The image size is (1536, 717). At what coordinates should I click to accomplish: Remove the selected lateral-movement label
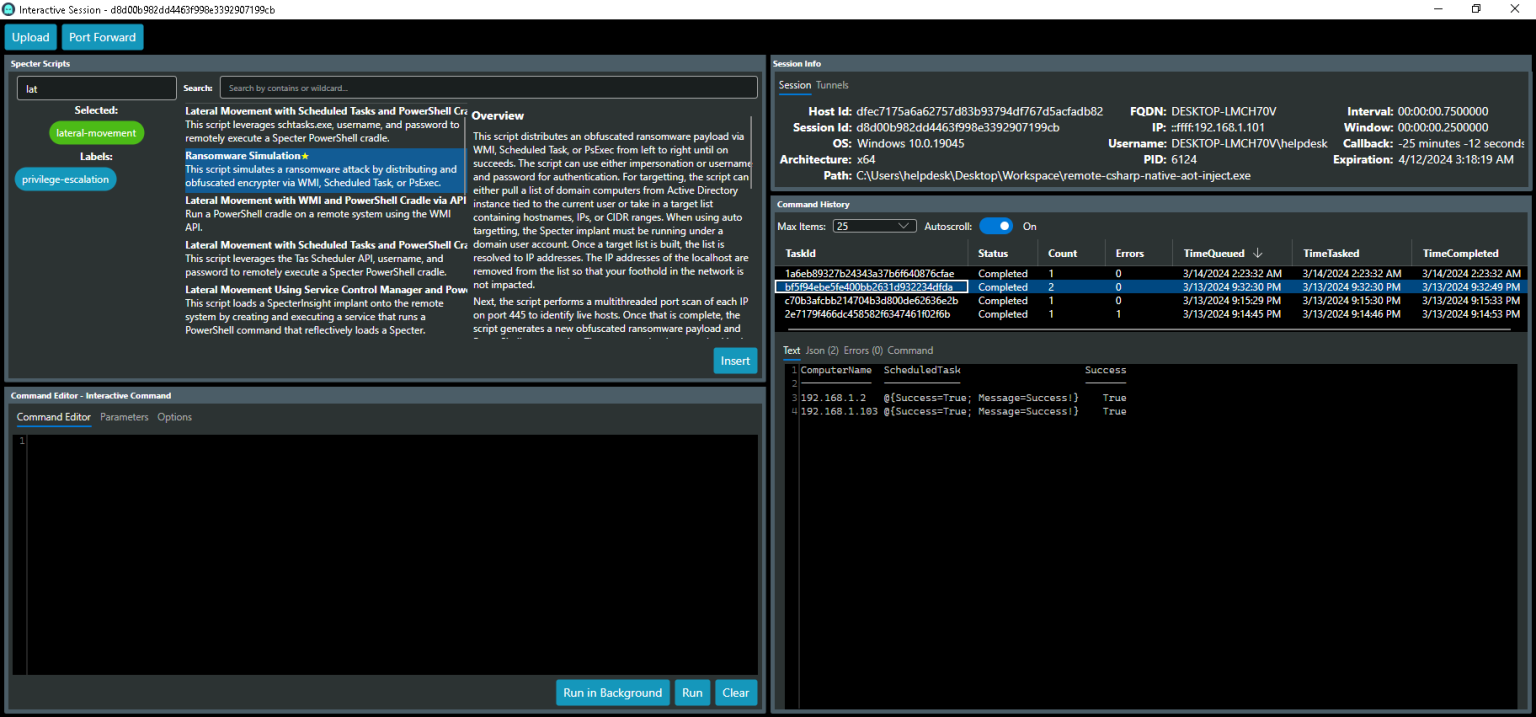coord(96,132)
